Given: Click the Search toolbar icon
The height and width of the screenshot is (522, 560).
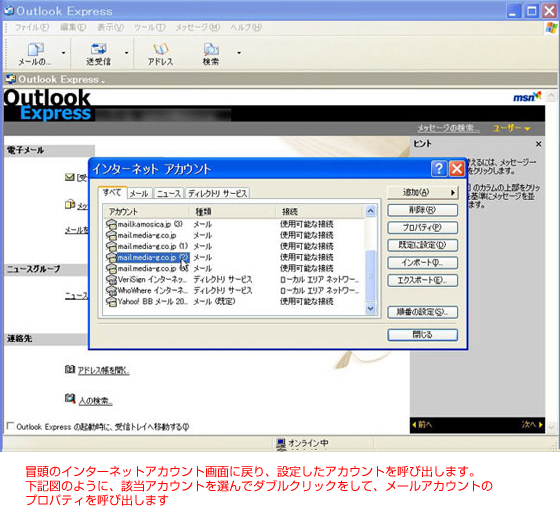Looking at the screenshot, I should (x=211, y=54).
